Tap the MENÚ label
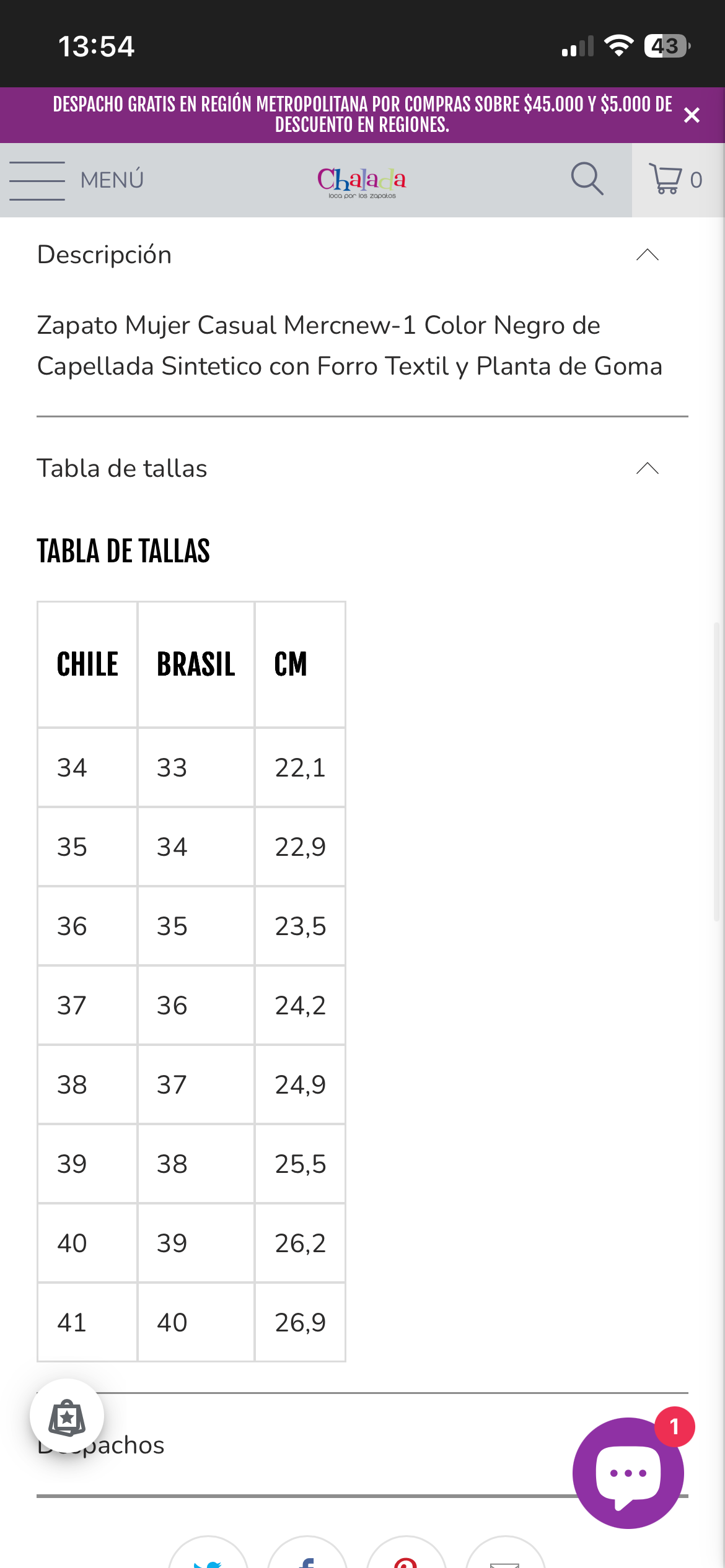Image resolution: width=725 pixels, height=1568 pixels. 112,180
